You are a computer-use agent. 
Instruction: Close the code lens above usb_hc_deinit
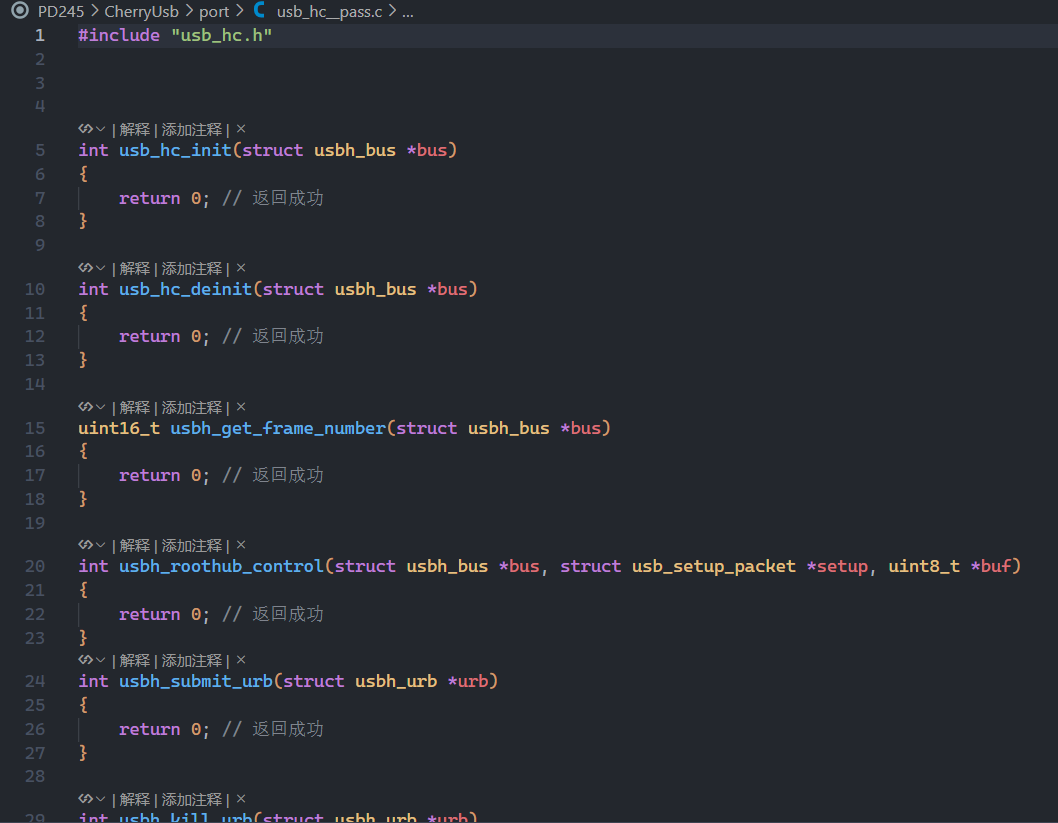point(241,268)
